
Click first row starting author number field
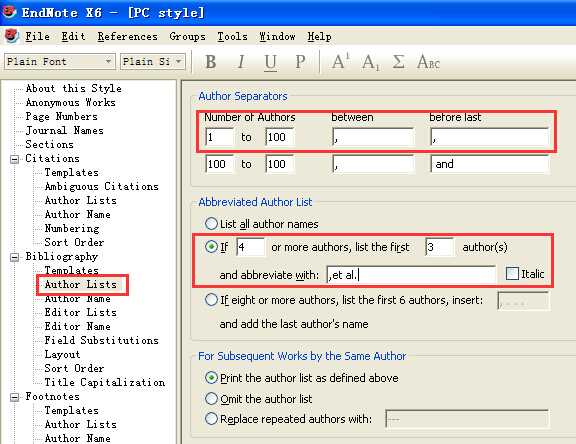(x=219, y=137)
